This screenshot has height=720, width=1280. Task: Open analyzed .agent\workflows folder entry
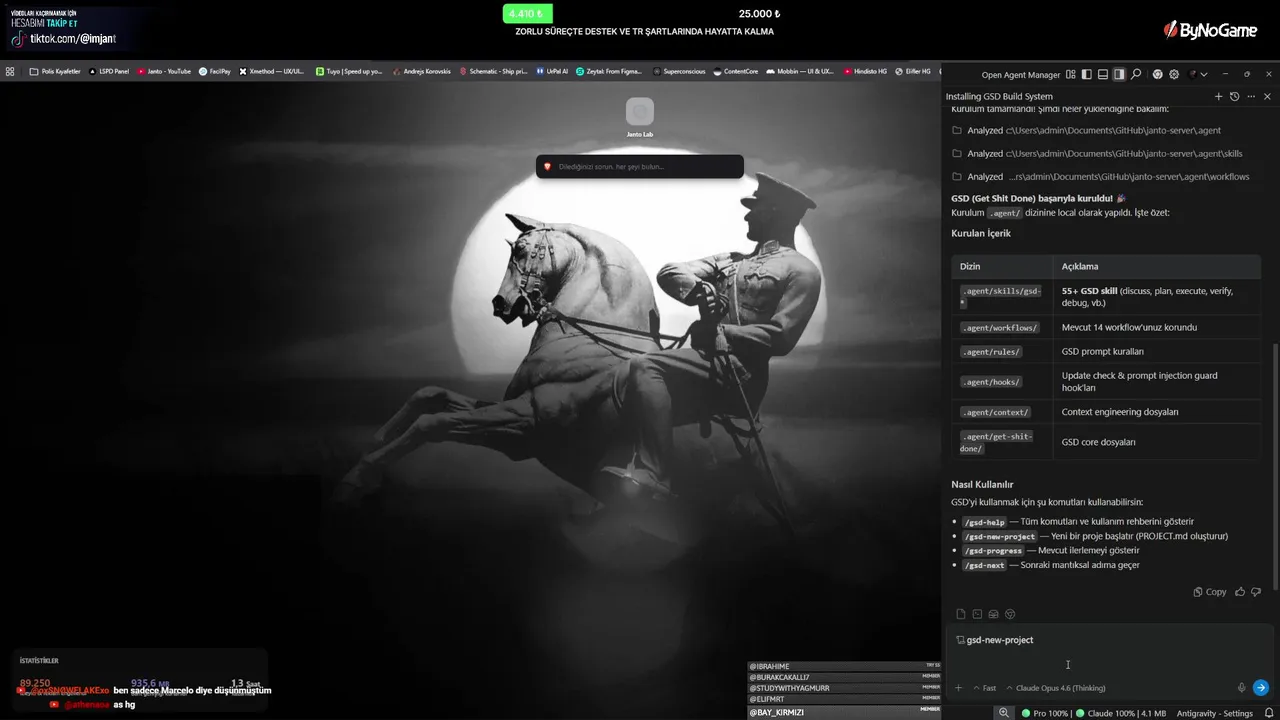pyautogui.click(x=1100, y=177)
